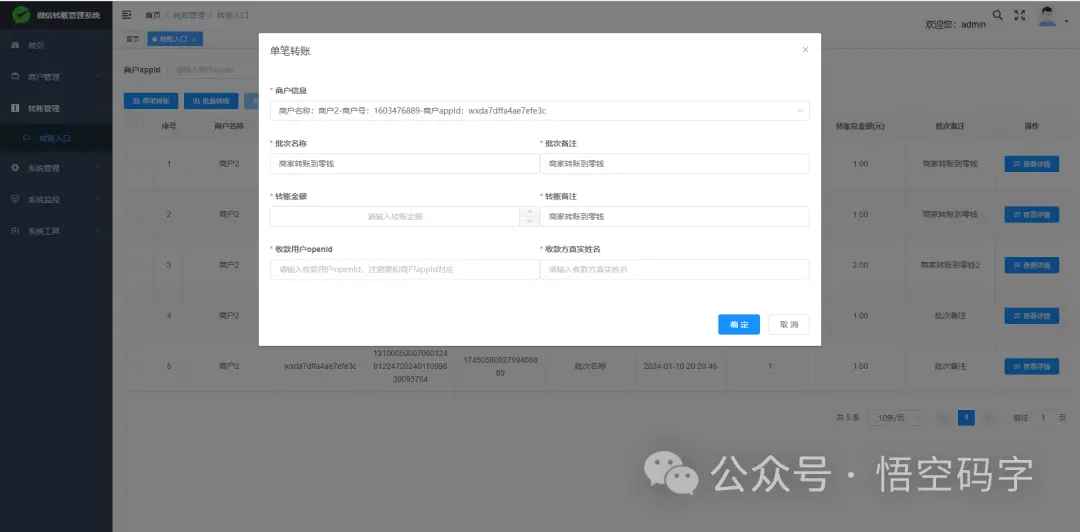Click the 欢迎您:admin text

[x=955, y=24]
